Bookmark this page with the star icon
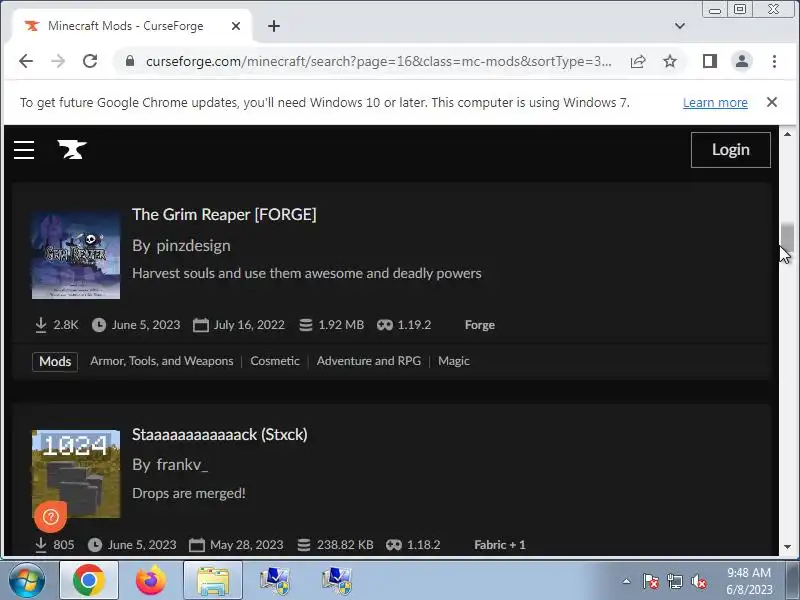This screenshot has height=600, width=800. click(670, 61)
